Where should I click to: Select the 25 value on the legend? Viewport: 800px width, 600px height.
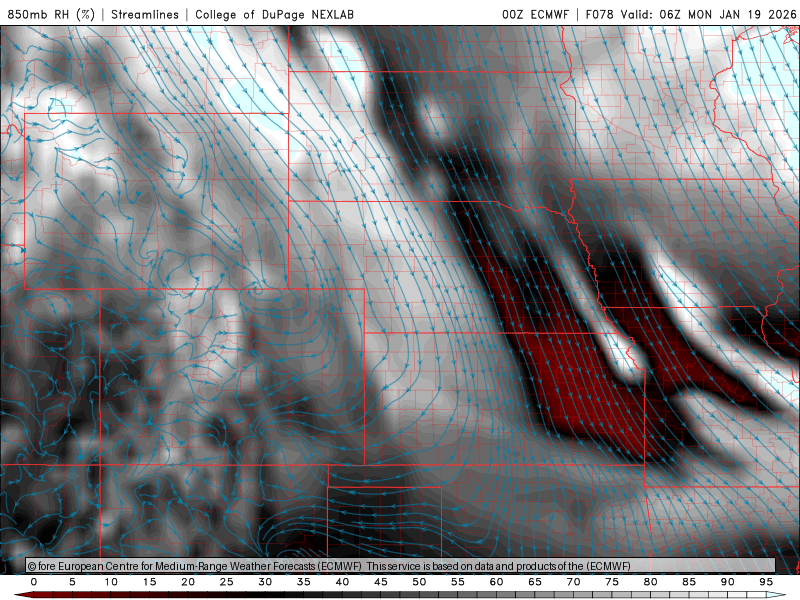(227, 582)
